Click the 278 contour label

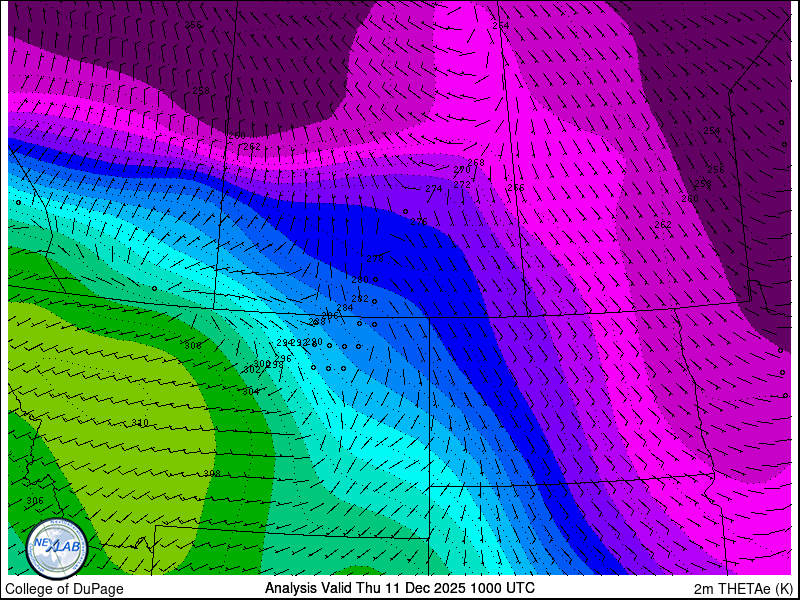[x=375, y=259]
